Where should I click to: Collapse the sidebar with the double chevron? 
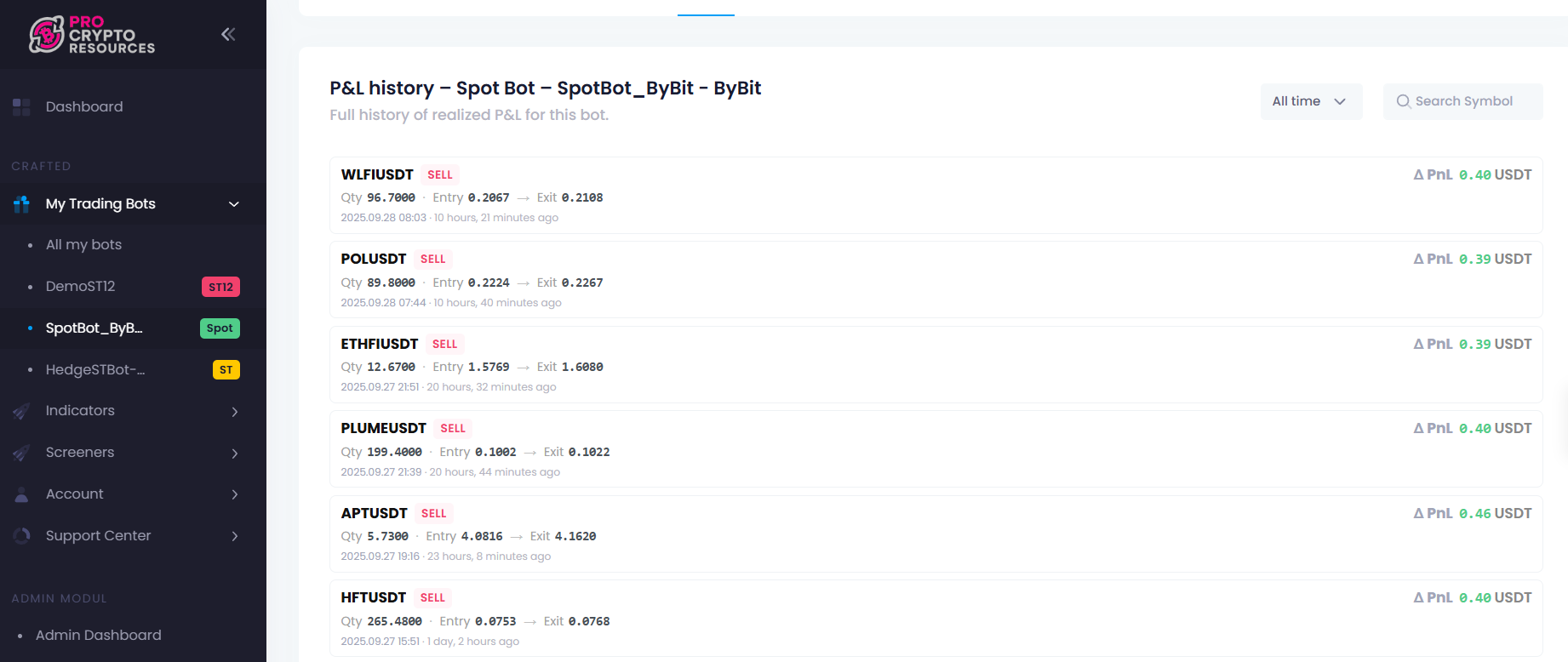tap(228, 34)
